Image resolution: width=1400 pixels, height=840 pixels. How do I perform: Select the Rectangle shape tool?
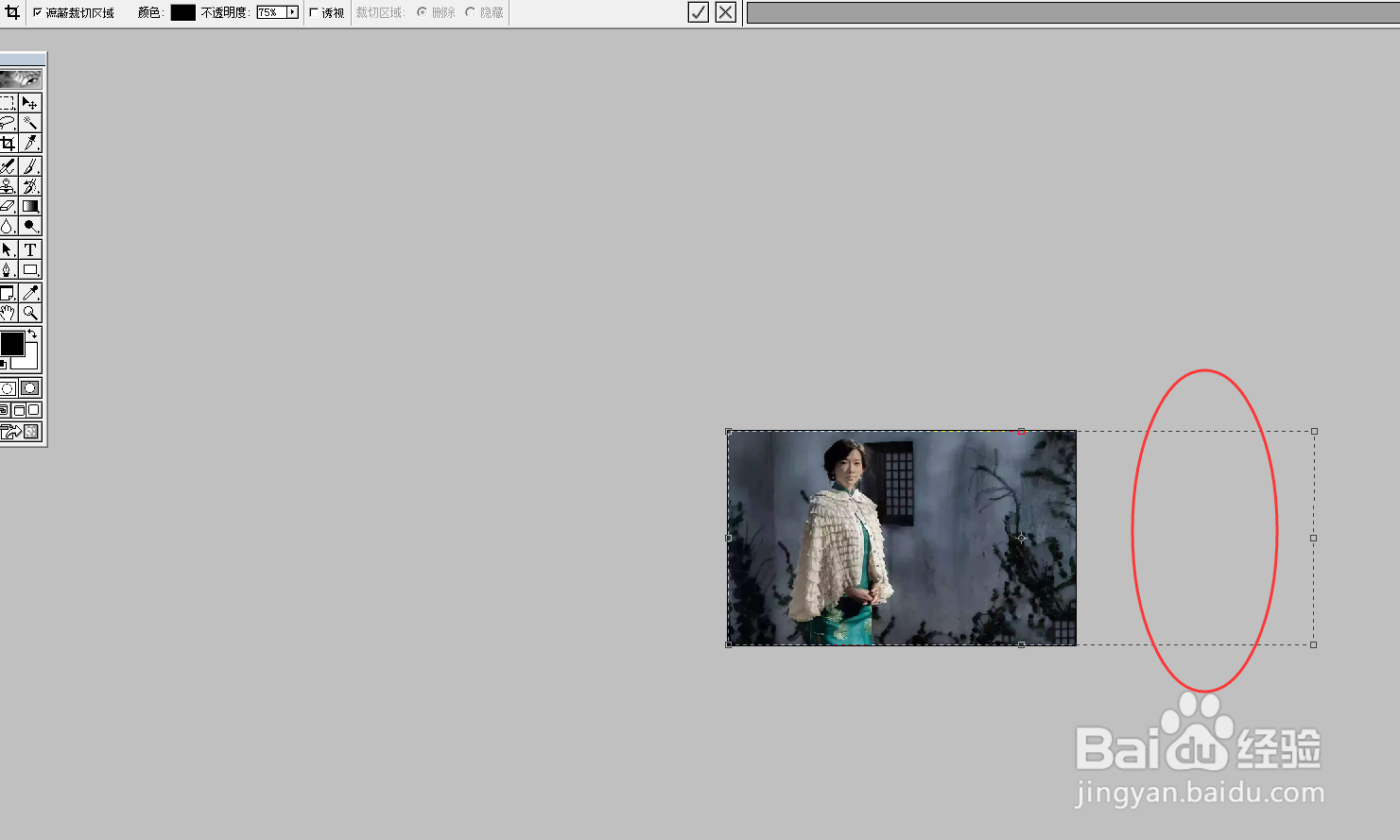point(30,269)
